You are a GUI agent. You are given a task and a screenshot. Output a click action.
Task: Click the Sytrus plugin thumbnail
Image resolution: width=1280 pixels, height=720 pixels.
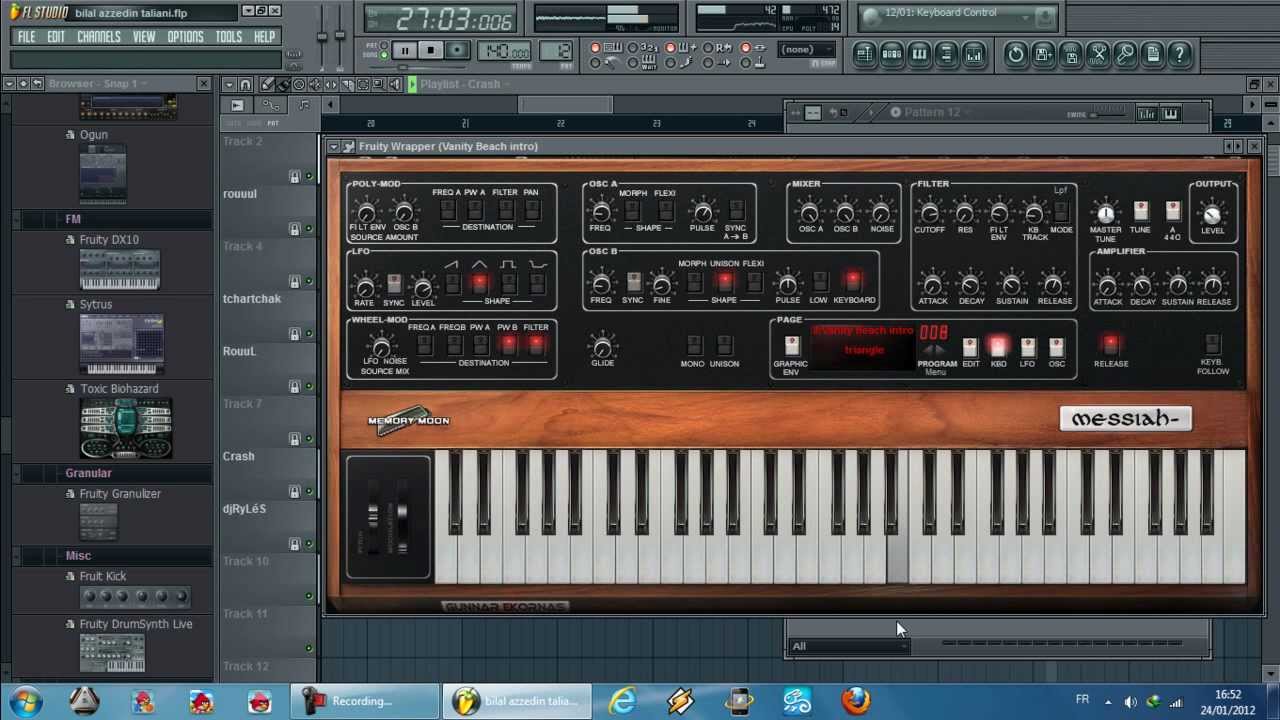122,343
